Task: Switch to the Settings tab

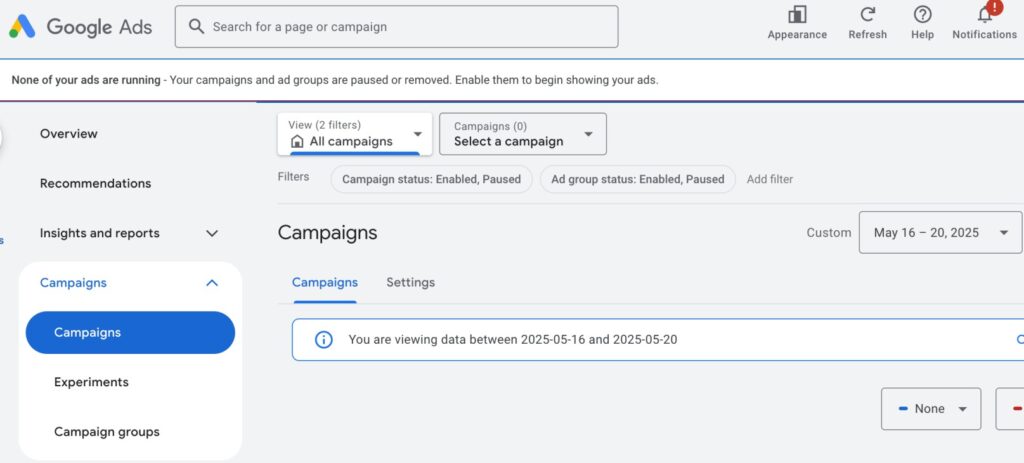Action: pyautogui.click(x=410, y=282)
